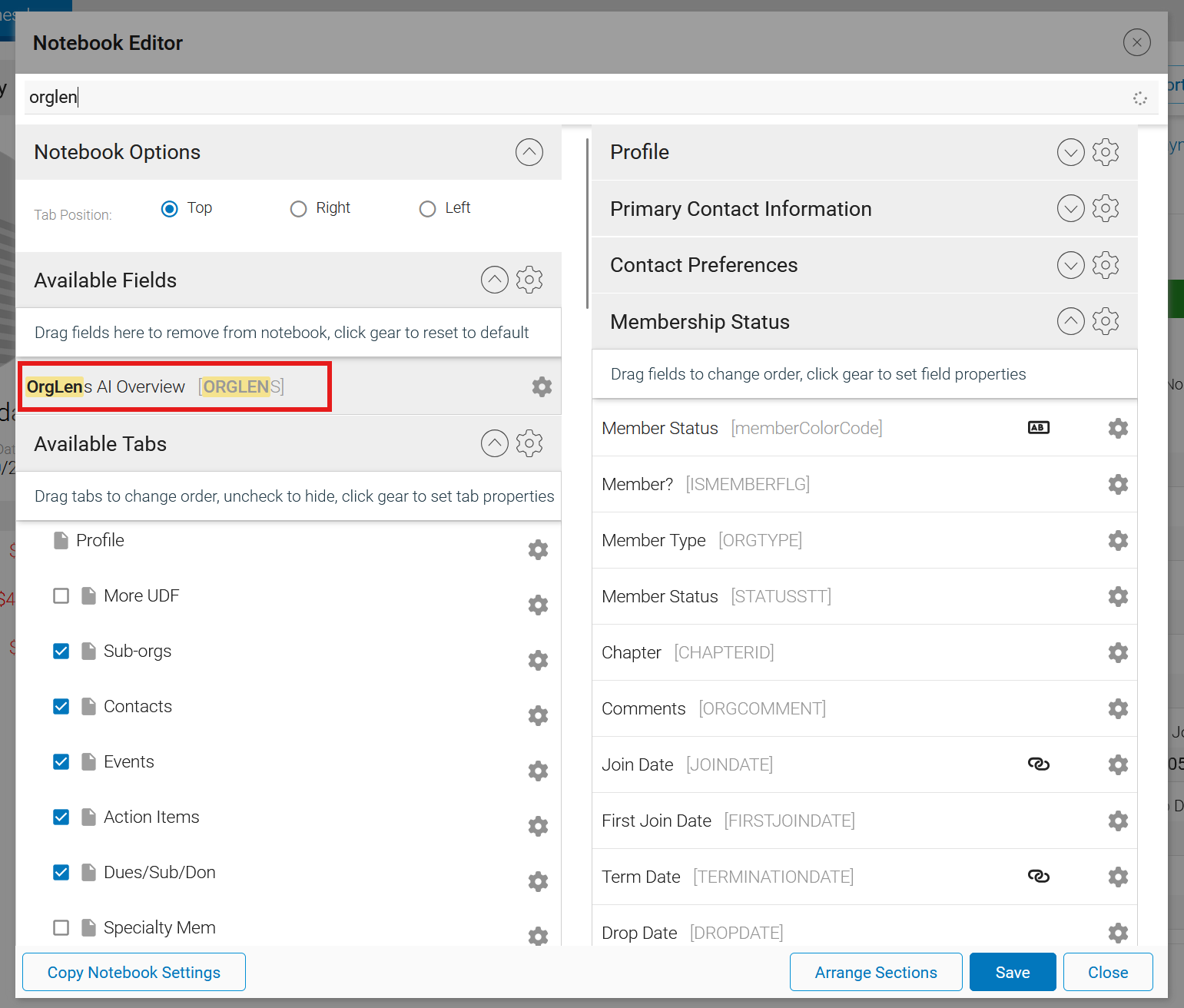This screenshot has height=1008, width=1184.
Task: Click the AB label icon on Member Status
Action: 1039,427
